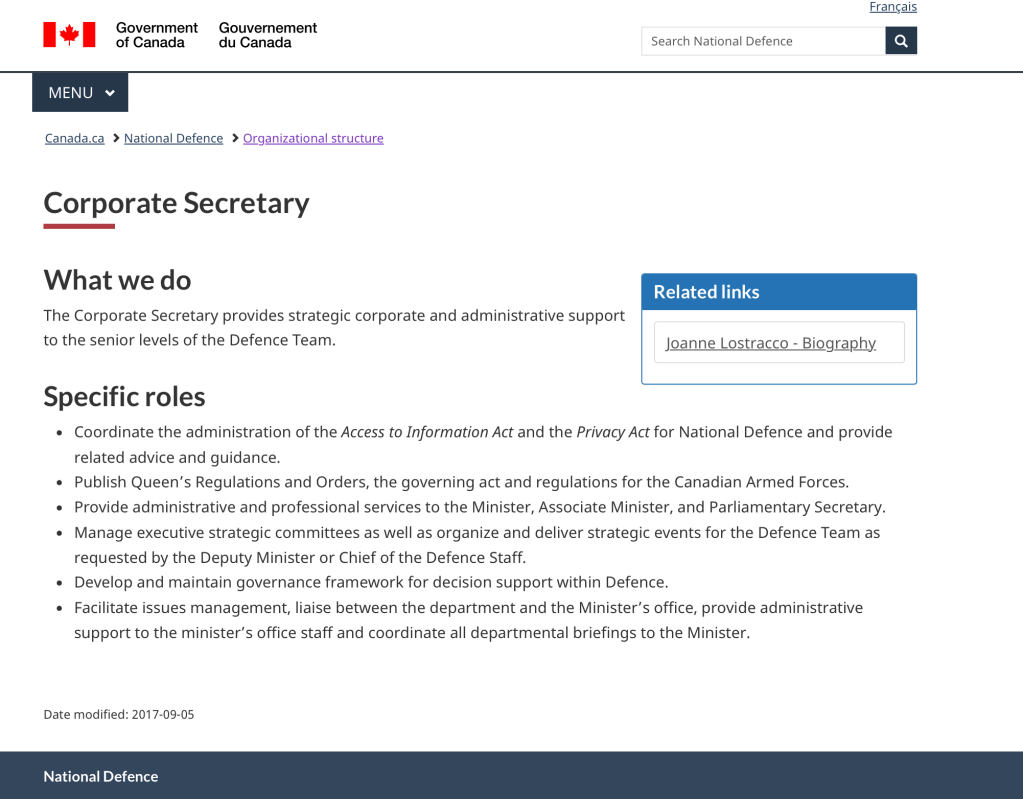Image resolution: width=1023 pixels, height=799 pixels.
Task: Click the Specific roles heading
Action: [x=124, y=397]
